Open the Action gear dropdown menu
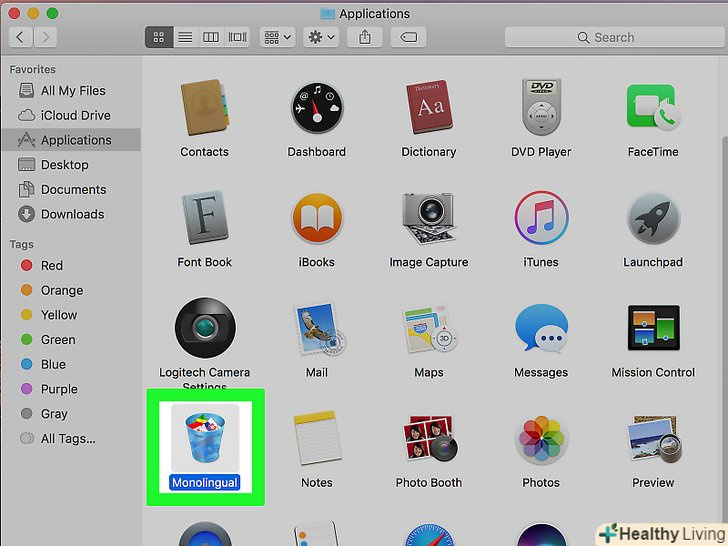The image size is (728, 546). coord(321,37)
